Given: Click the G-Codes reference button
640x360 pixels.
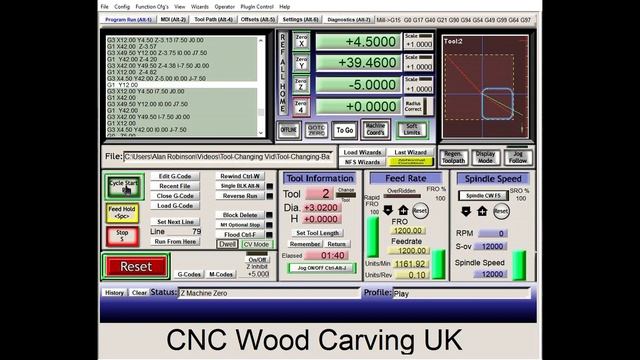Looking at the screenshot, I should [189, 274].
